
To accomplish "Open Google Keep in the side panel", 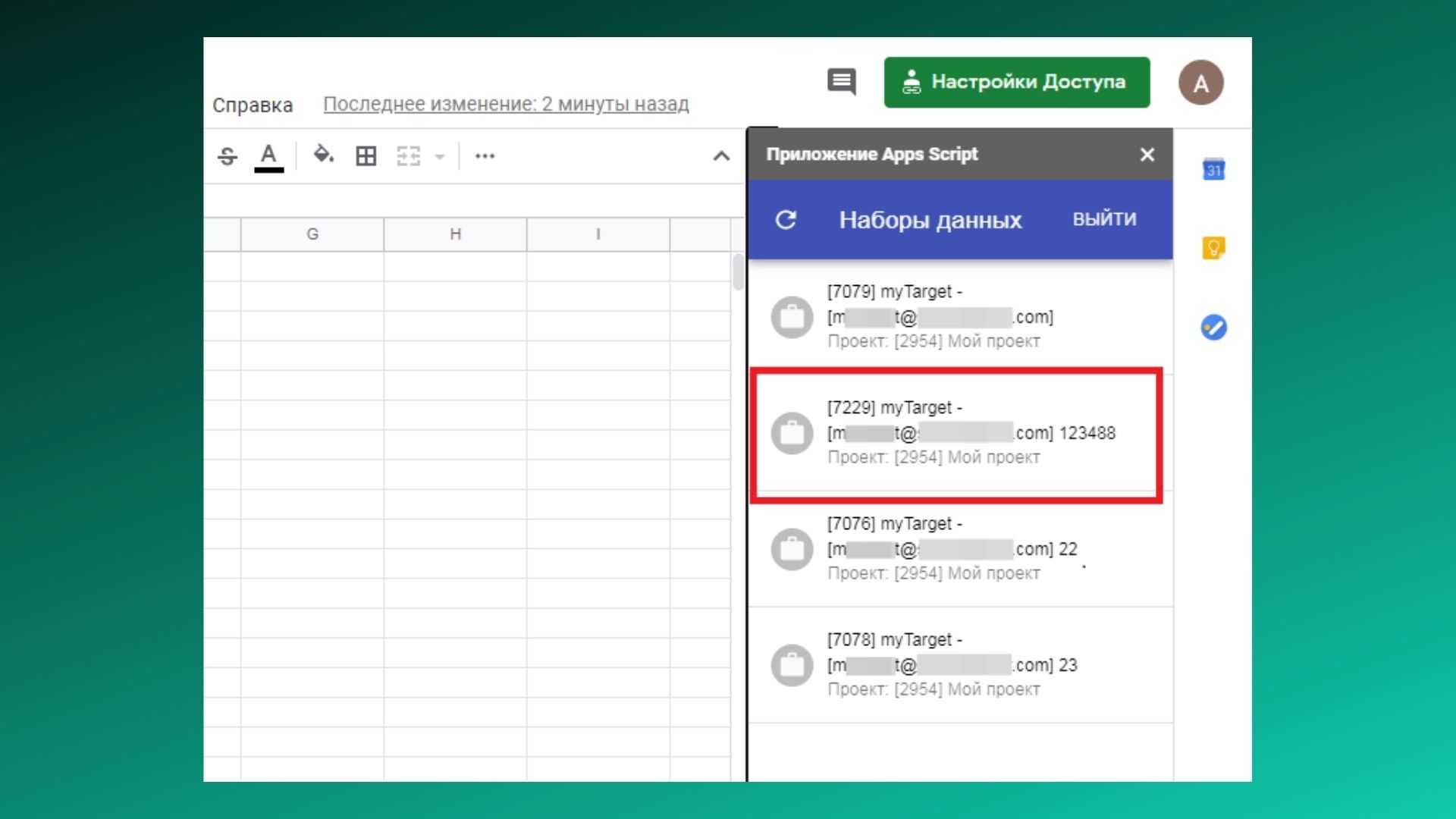I will click(1214, 248).
